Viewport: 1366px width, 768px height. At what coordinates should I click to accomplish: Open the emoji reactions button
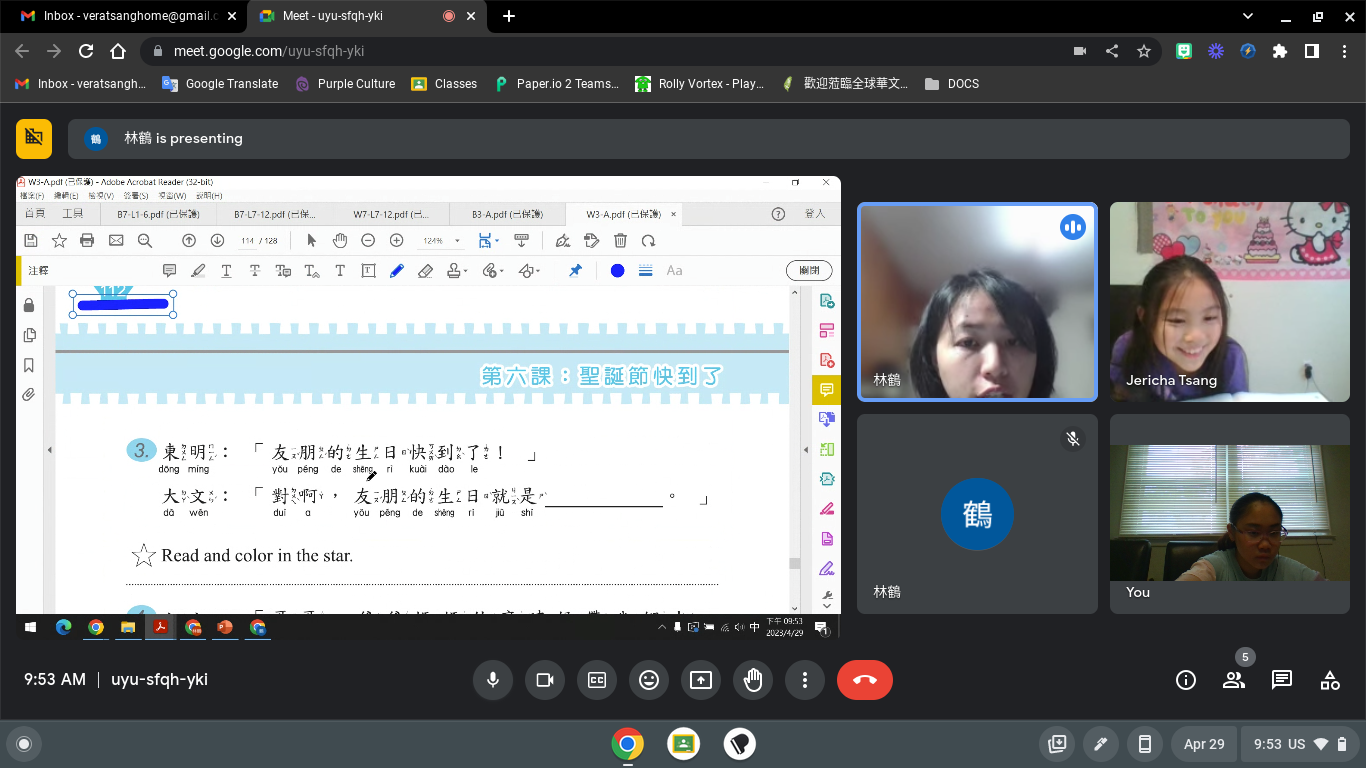point(649,680)
